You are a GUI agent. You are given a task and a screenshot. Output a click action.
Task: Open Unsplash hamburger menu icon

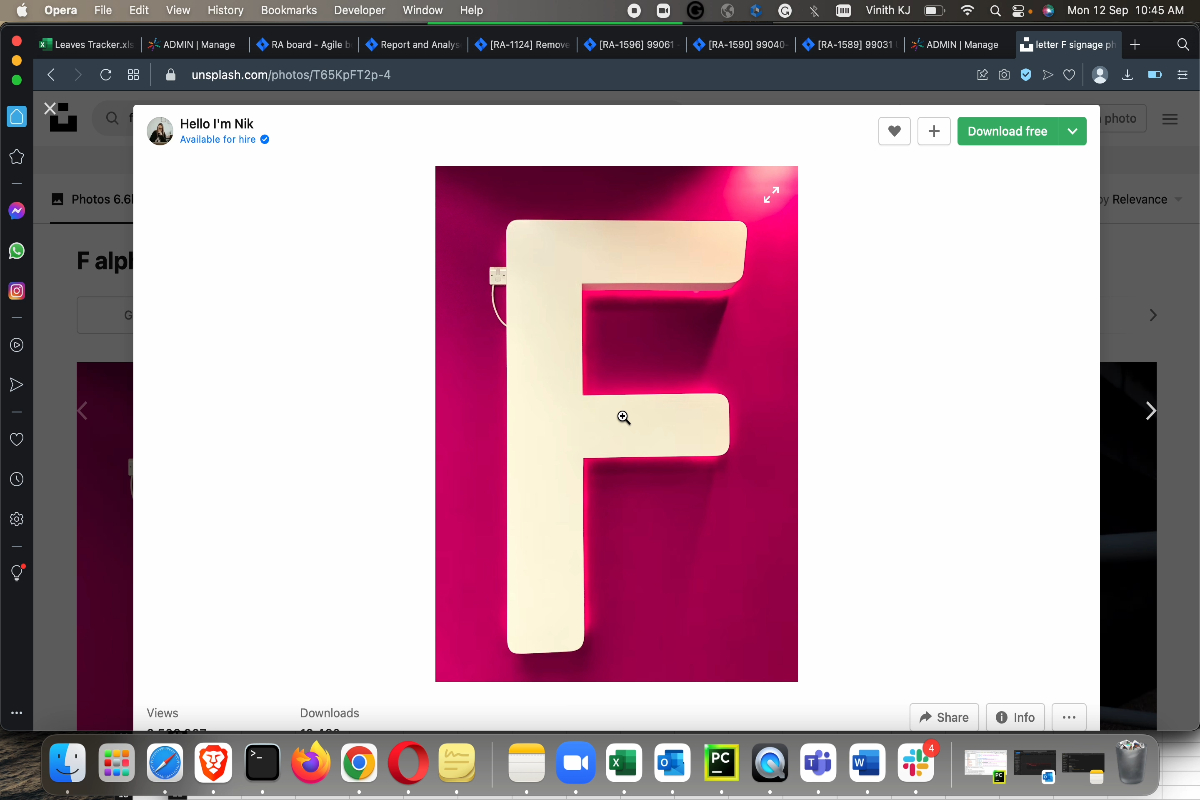(1170, 119)
